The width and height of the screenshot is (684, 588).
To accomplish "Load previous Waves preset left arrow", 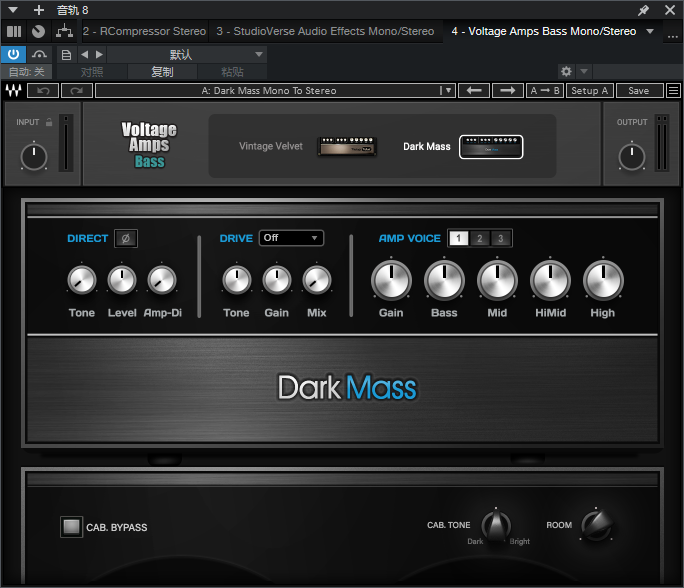I will 474,91.
